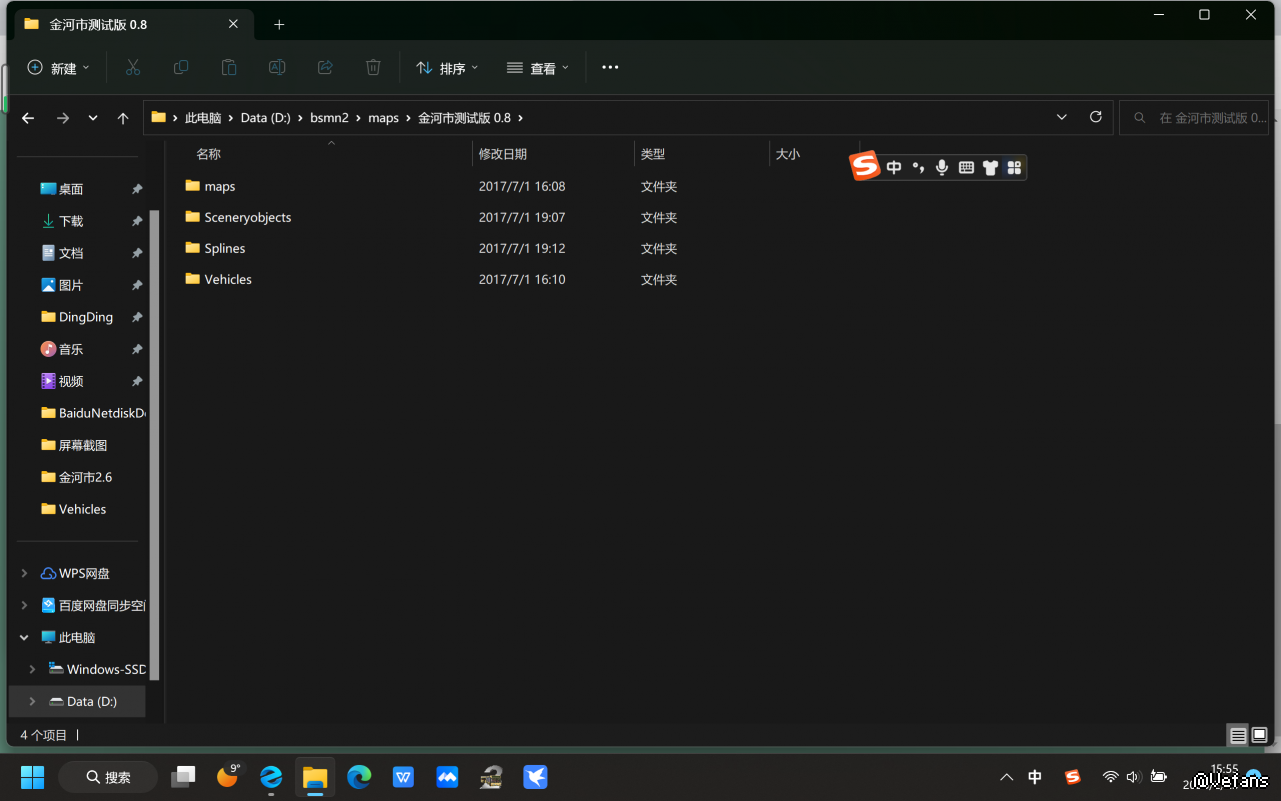The height and width of the screenshot is (801, 1281).
Task: Click the Rename icon in toolbar
Action: click(x=277, y=67)
